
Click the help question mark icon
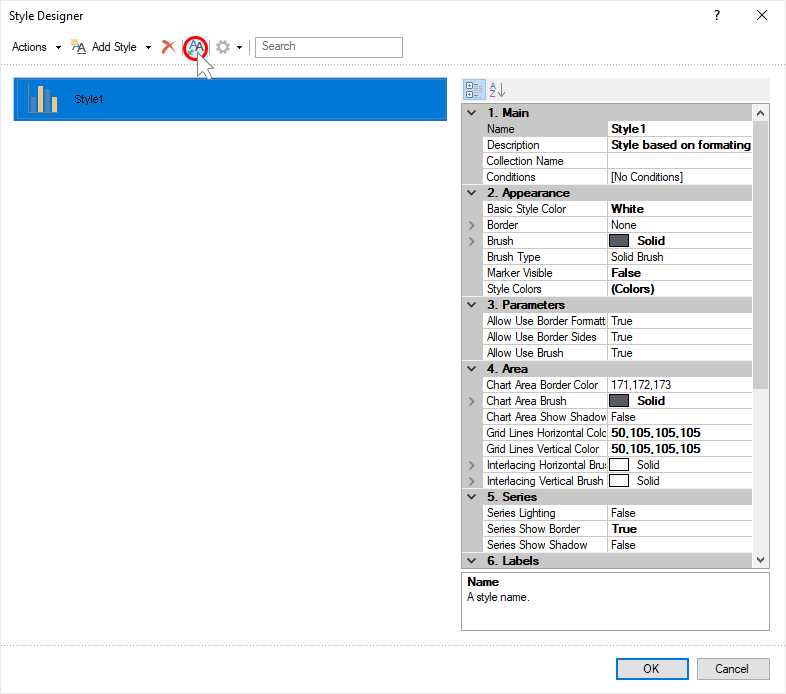coord(716,15)
